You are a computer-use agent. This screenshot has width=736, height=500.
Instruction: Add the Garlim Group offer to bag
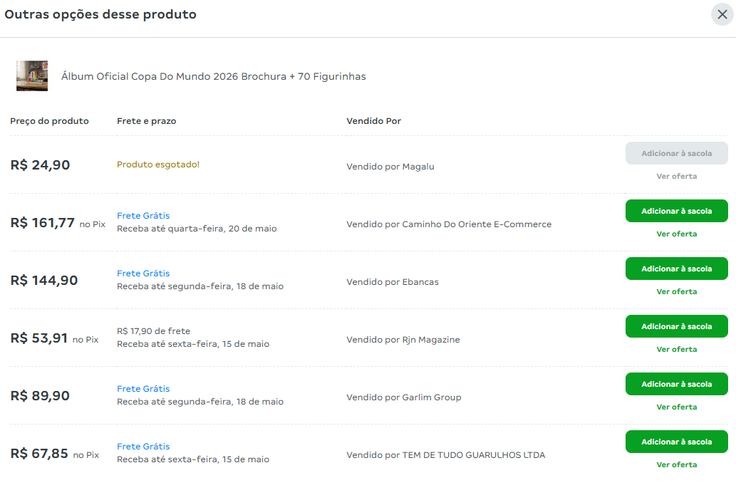click(676, 385)
